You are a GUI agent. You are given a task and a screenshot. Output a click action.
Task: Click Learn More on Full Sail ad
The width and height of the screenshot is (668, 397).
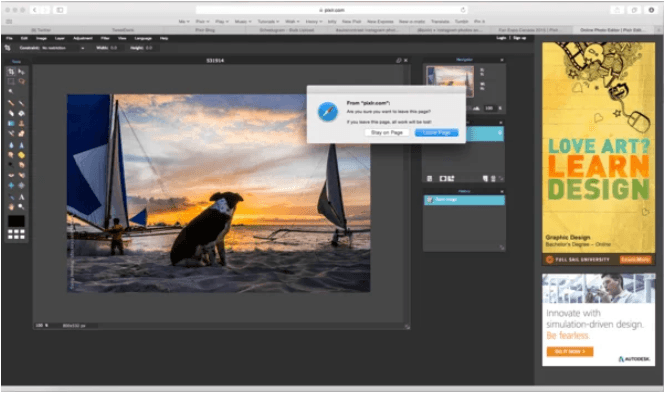pos(635,259)
